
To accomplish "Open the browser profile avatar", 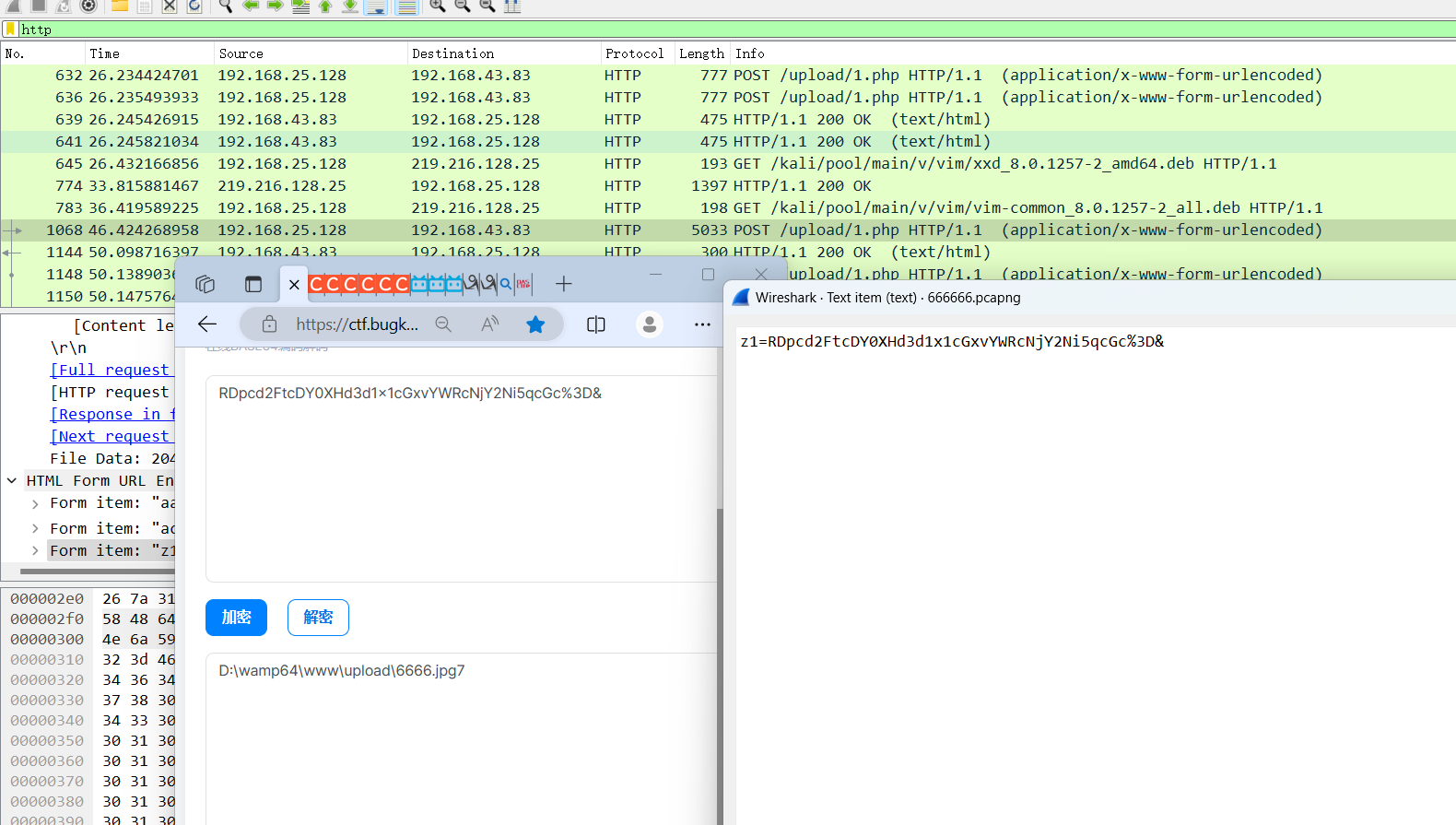I will (x=650, y=324).
